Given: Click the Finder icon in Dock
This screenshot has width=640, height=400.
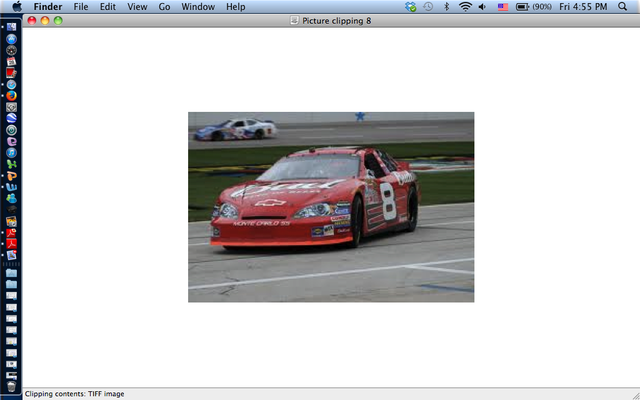Looking at the screenshot, I should [x=11, y=27].
